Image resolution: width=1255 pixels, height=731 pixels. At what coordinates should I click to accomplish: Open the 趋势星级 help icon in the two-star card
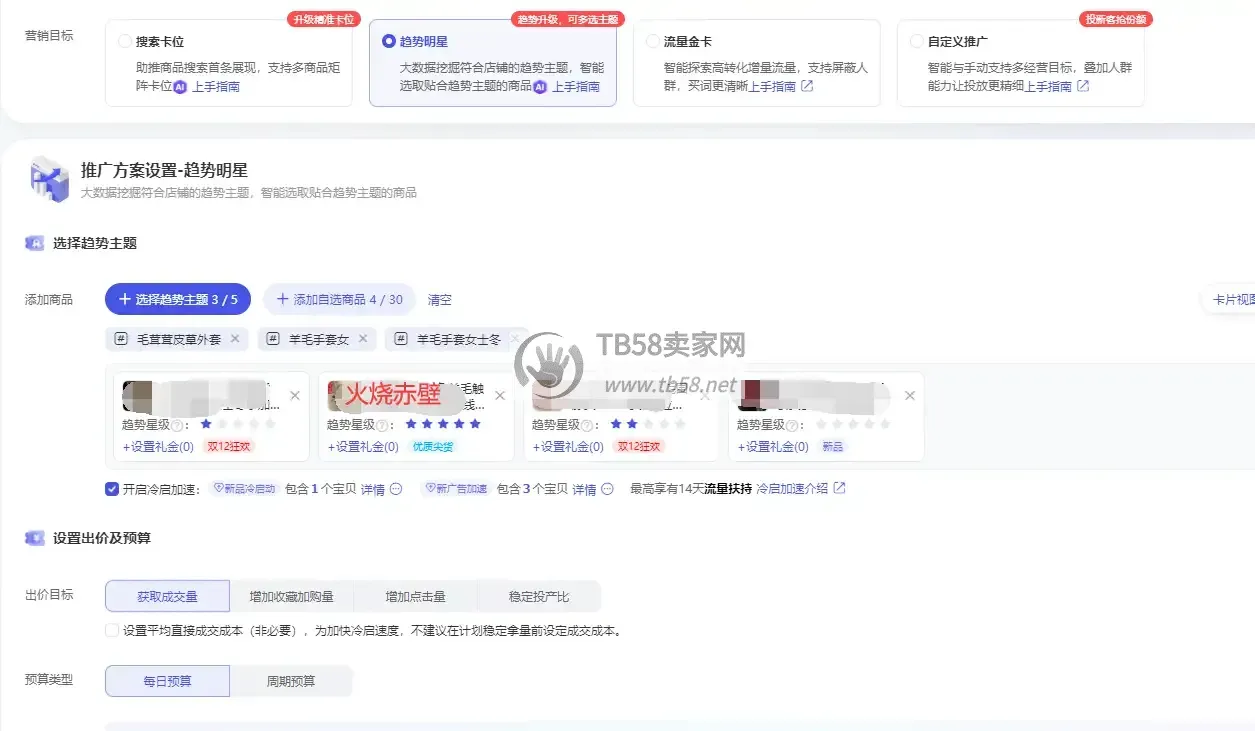[x=586, y=425]
